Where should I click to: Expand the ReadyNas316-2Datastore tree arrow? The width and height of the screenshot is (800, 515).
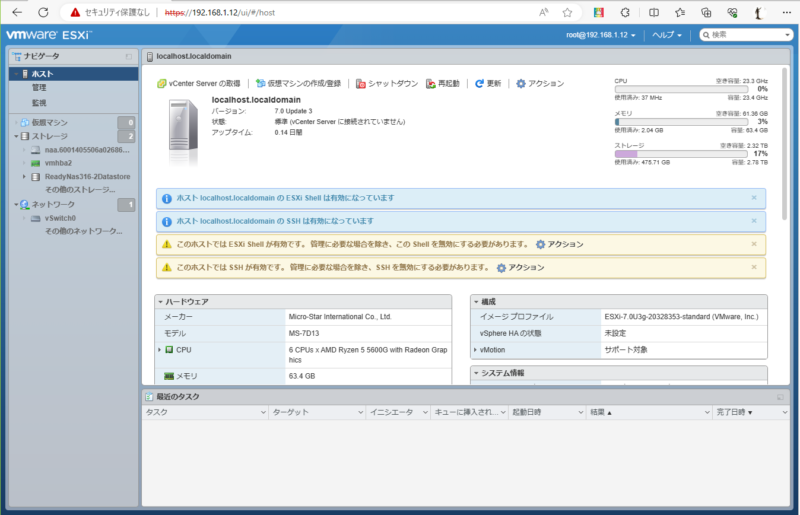click(23, 177)
